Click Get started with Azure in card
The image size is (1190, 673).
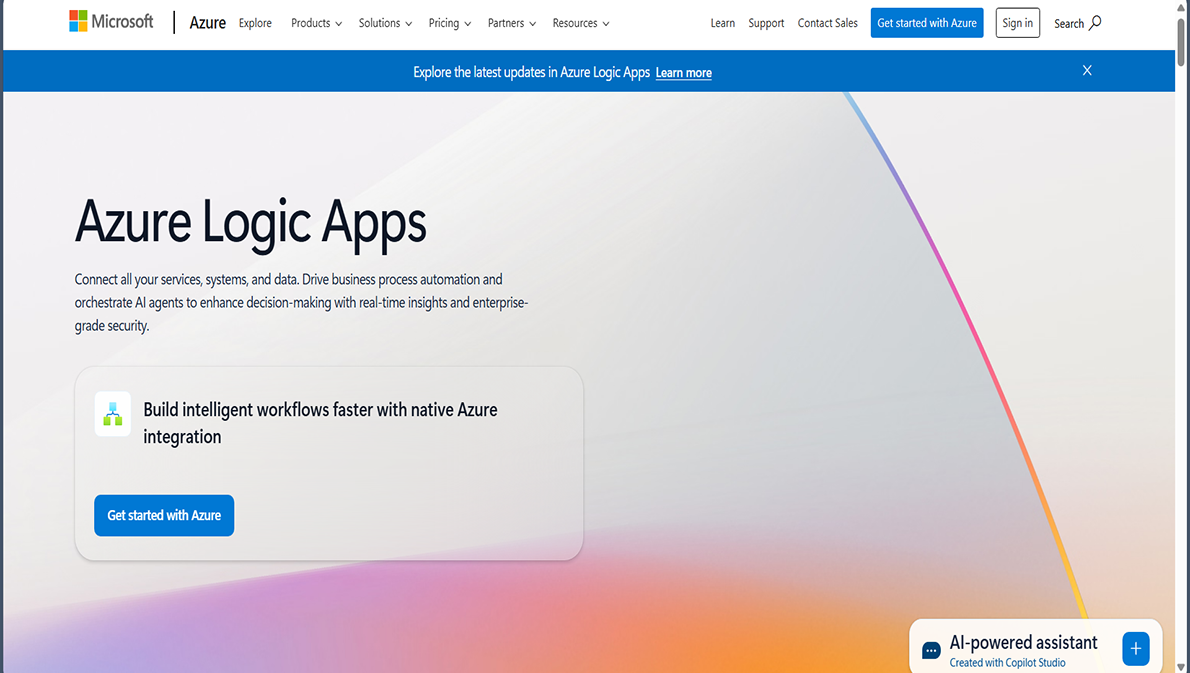click(164, 515)
